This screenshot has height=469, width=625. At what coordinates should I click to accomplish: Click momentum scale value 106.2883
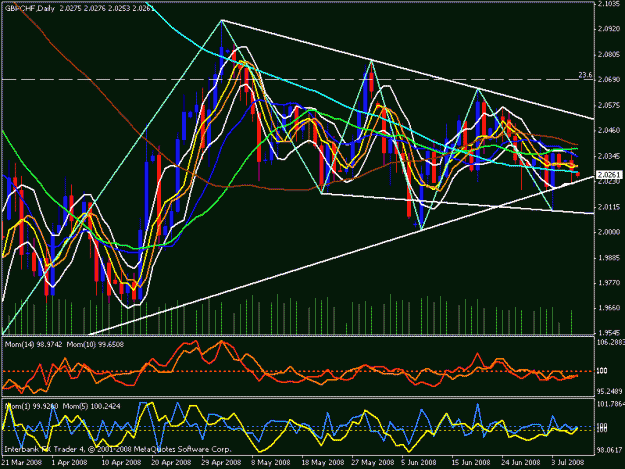(610, 342)
